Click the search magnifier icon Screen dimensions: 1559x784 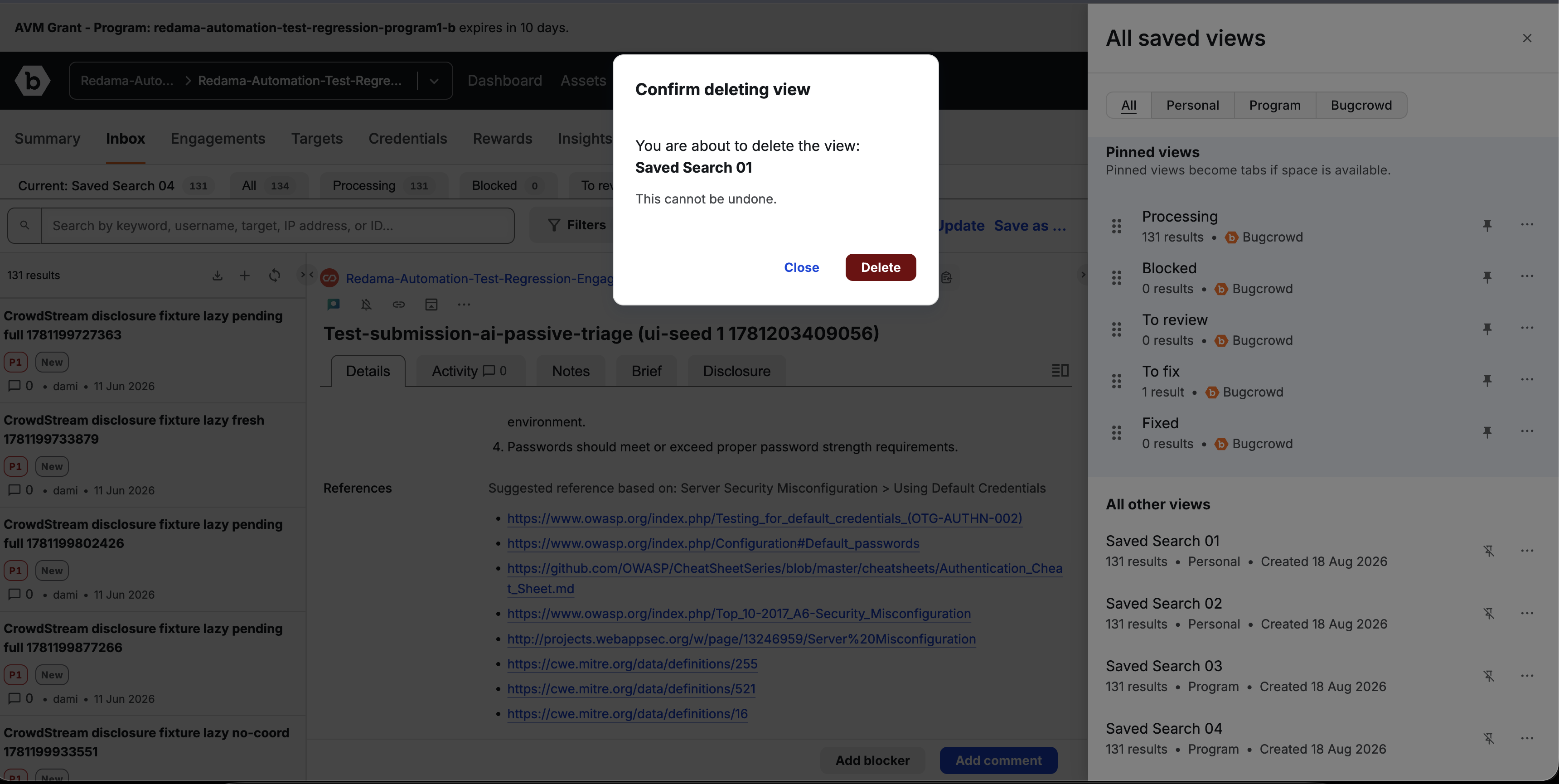(24, 225)
